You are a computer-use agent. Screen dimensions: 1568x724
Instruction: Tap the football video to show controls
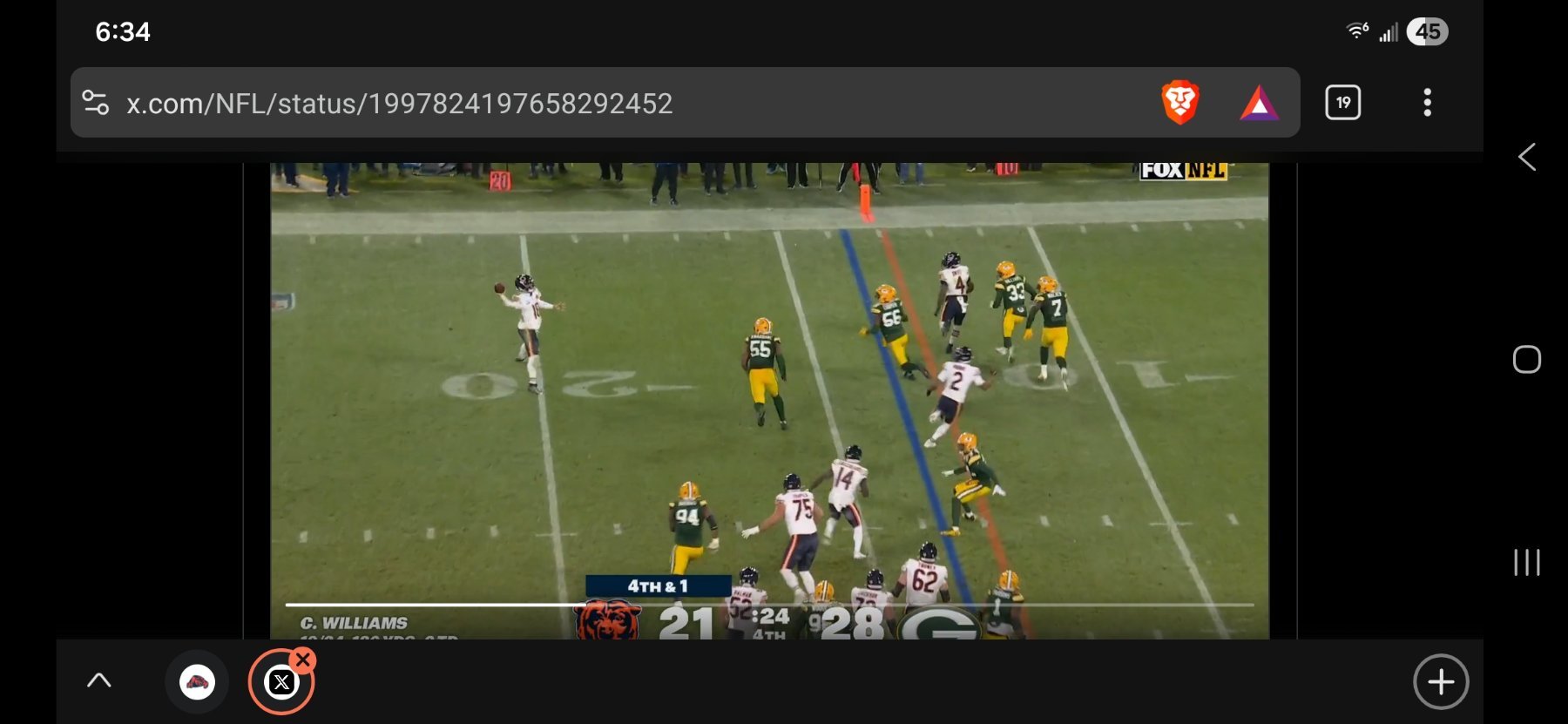(x=768, y=392)
